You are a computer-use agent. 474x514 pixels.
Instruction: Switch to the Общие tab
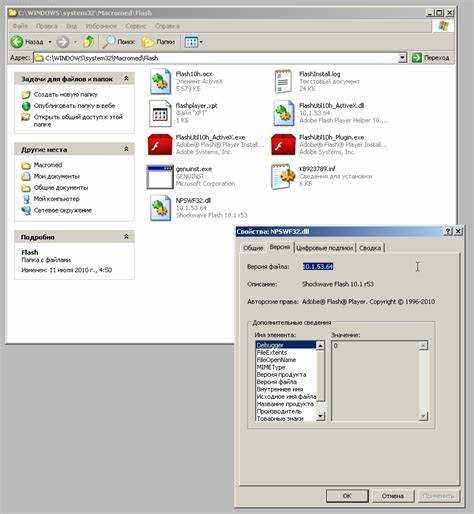tap(253, 248)
